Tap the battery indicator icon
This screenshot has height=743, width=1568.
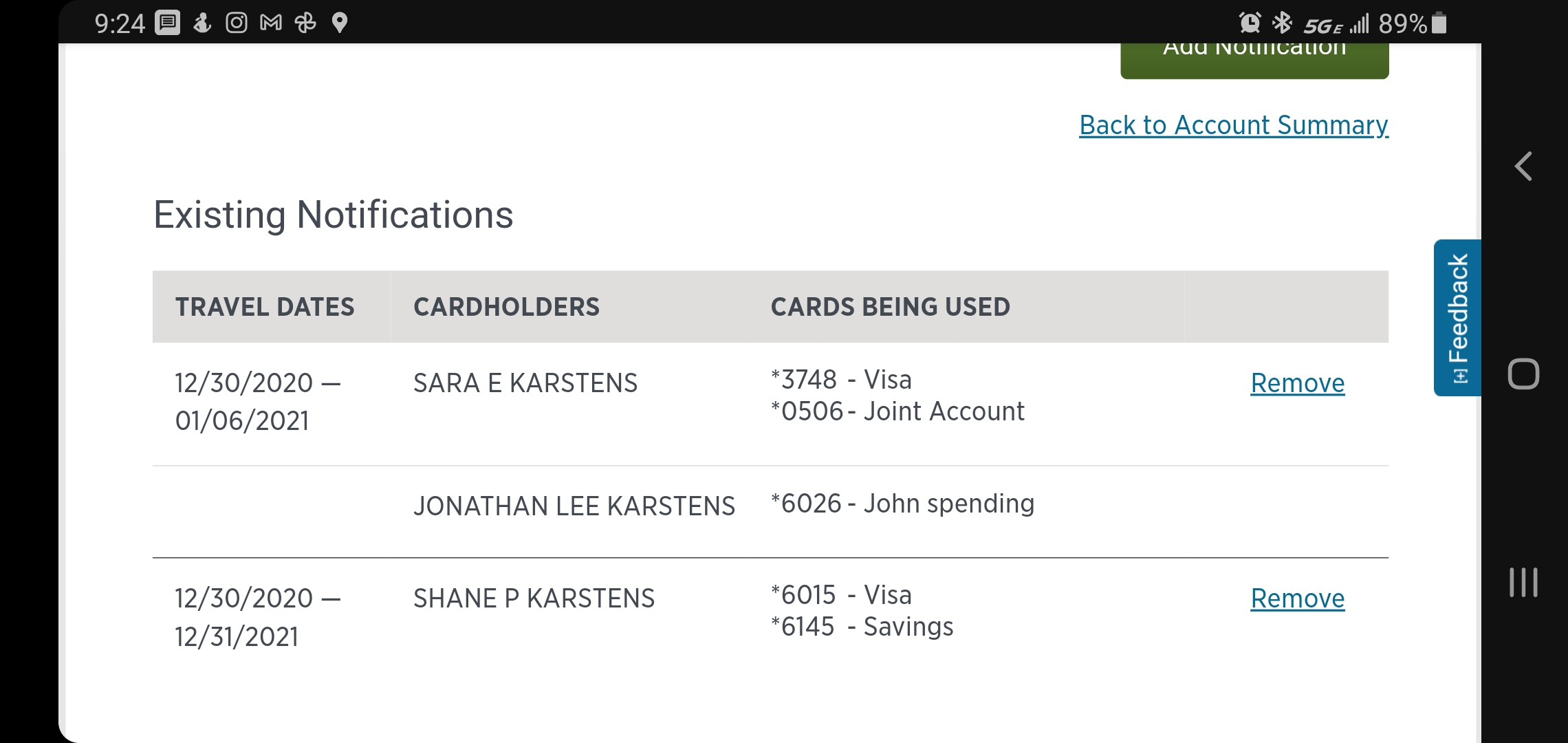[1439, 23]
